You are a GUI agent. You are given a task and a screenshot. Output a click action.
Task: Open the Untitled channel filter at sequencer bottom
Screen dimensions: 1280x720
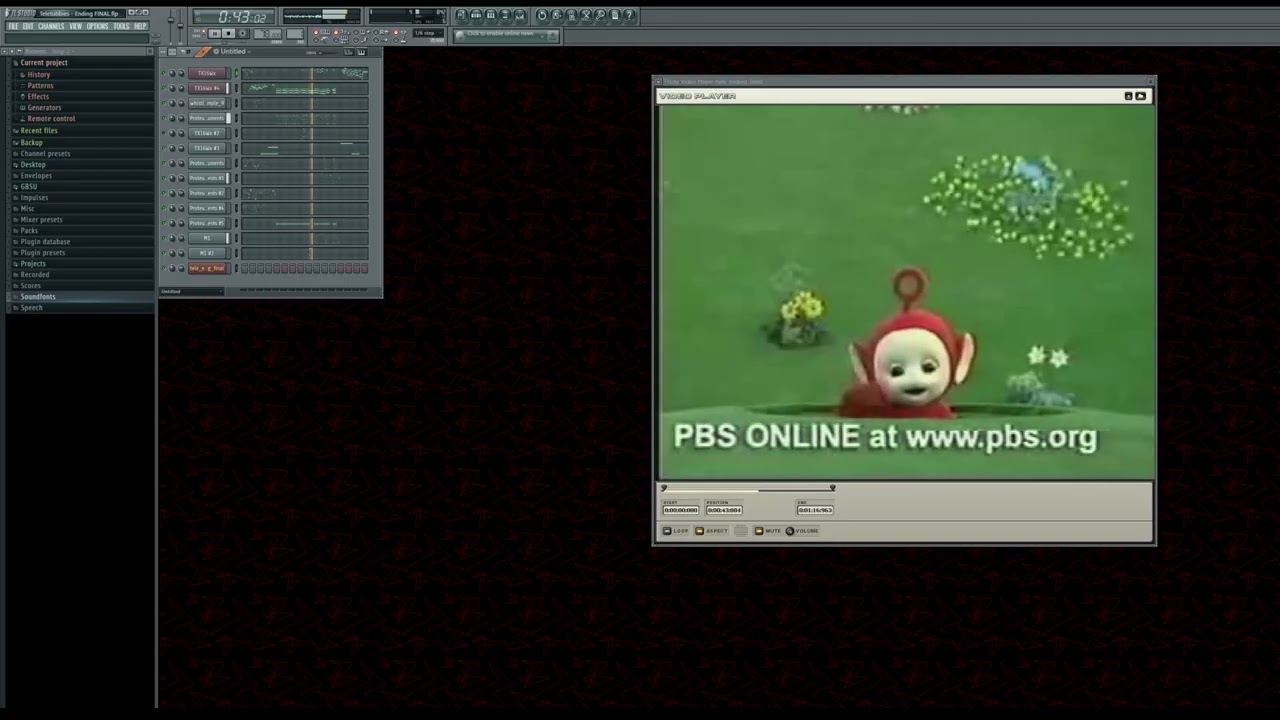(192, 291)
